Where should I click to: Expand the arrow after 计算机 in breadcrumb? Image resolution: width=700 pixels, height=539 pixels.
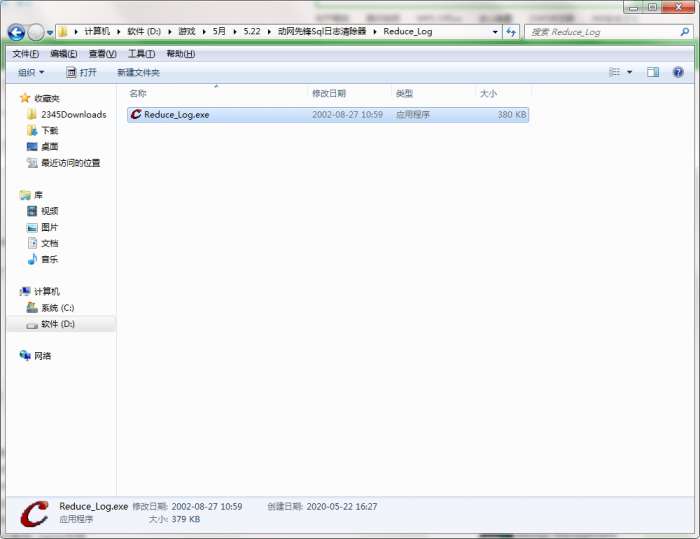[119, 32]
